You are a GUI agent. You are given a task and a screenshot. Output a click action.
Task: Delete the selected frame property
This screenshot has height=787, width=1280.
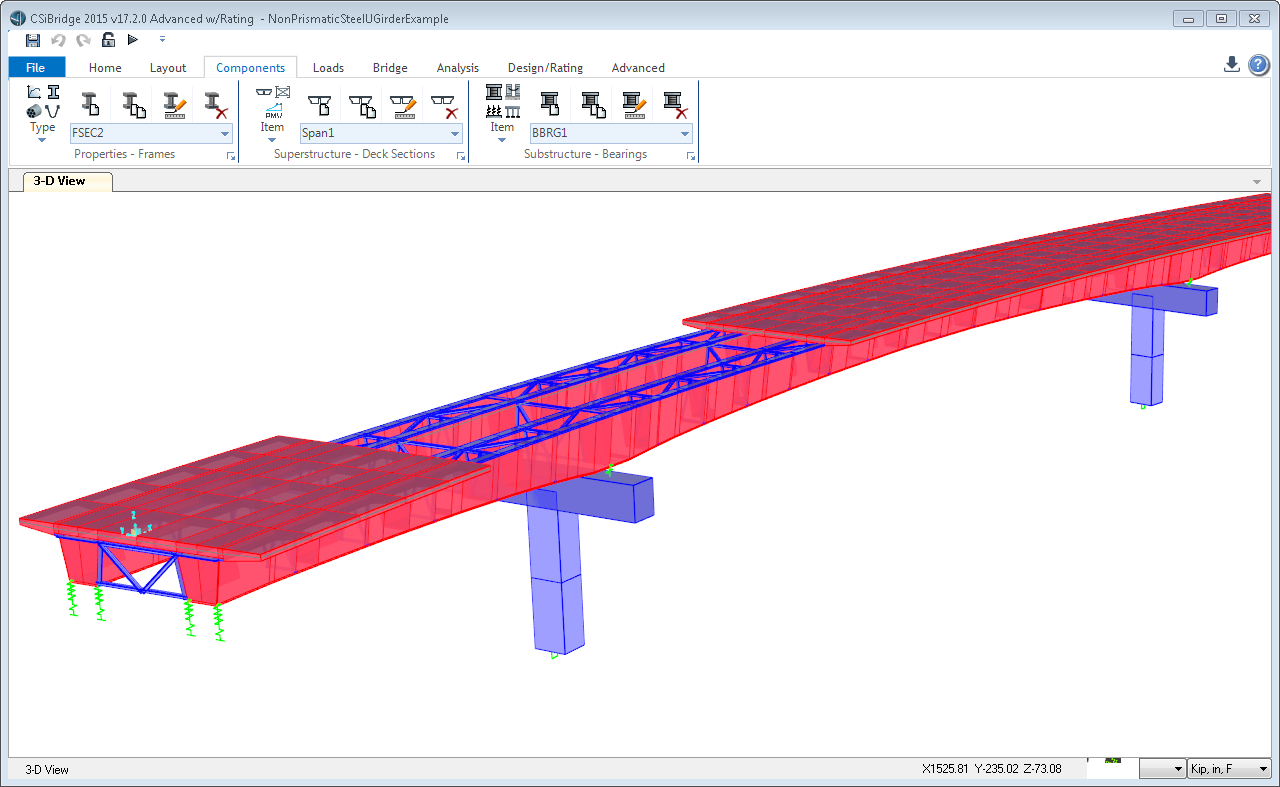click(213, 104)
